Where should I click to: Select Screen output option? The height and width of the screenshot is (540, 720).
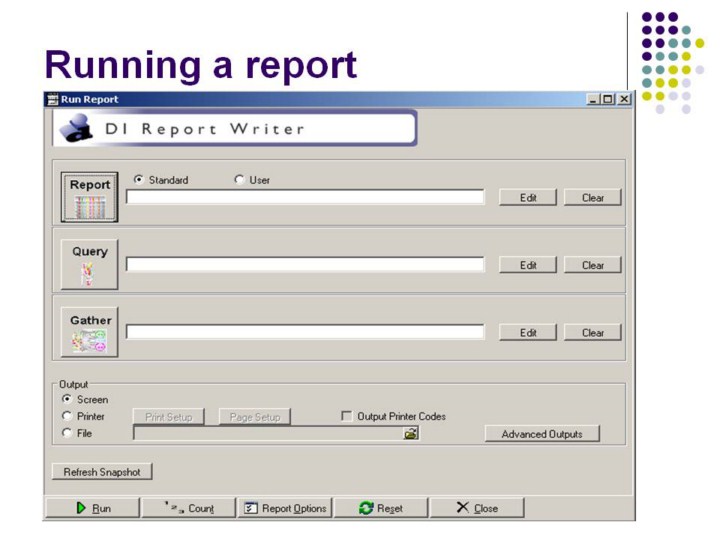67,399
